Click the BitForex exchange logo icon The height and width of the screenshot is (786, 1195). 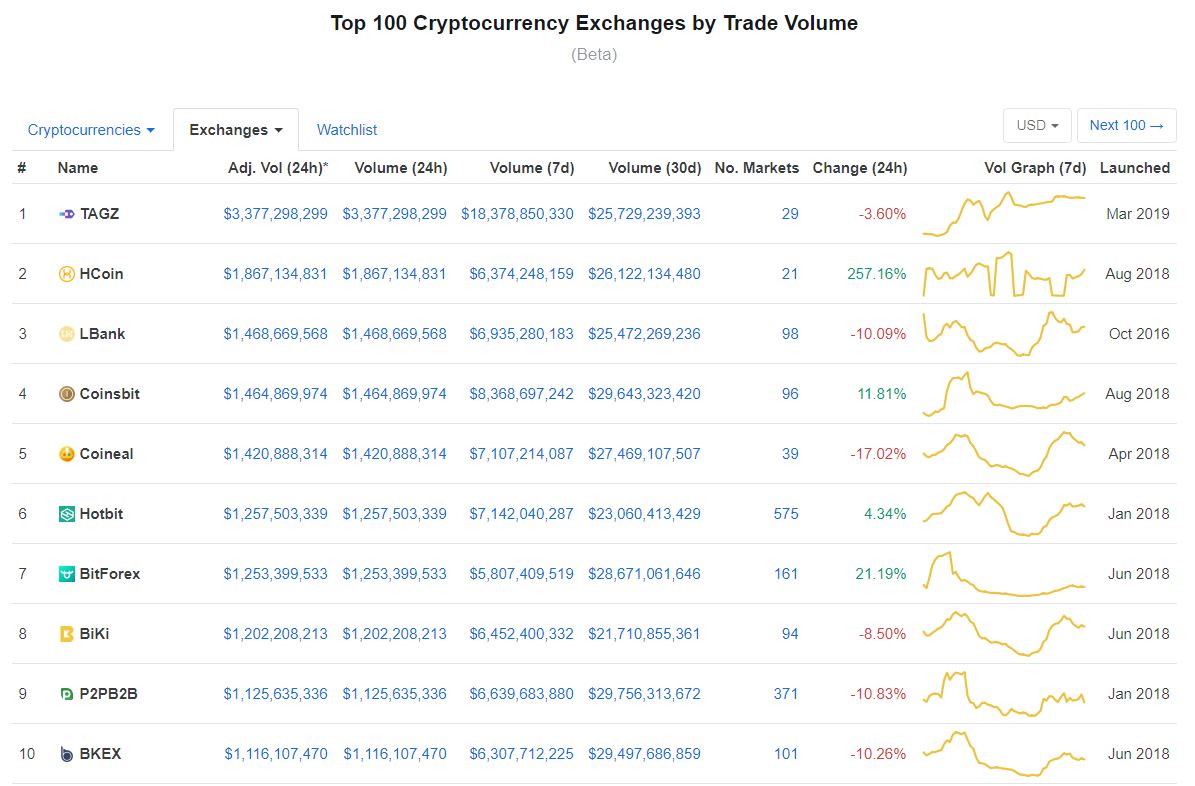click(67, 574)
